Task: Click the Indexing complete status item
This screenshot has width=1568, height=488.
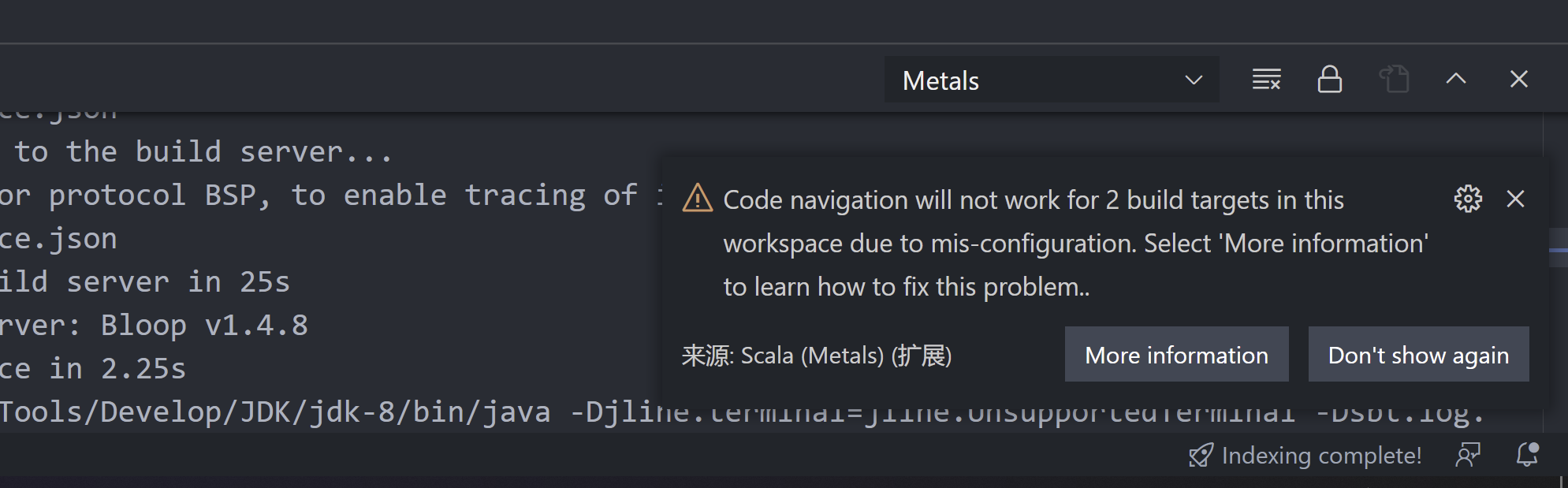Action: (x=1321, y=455)
